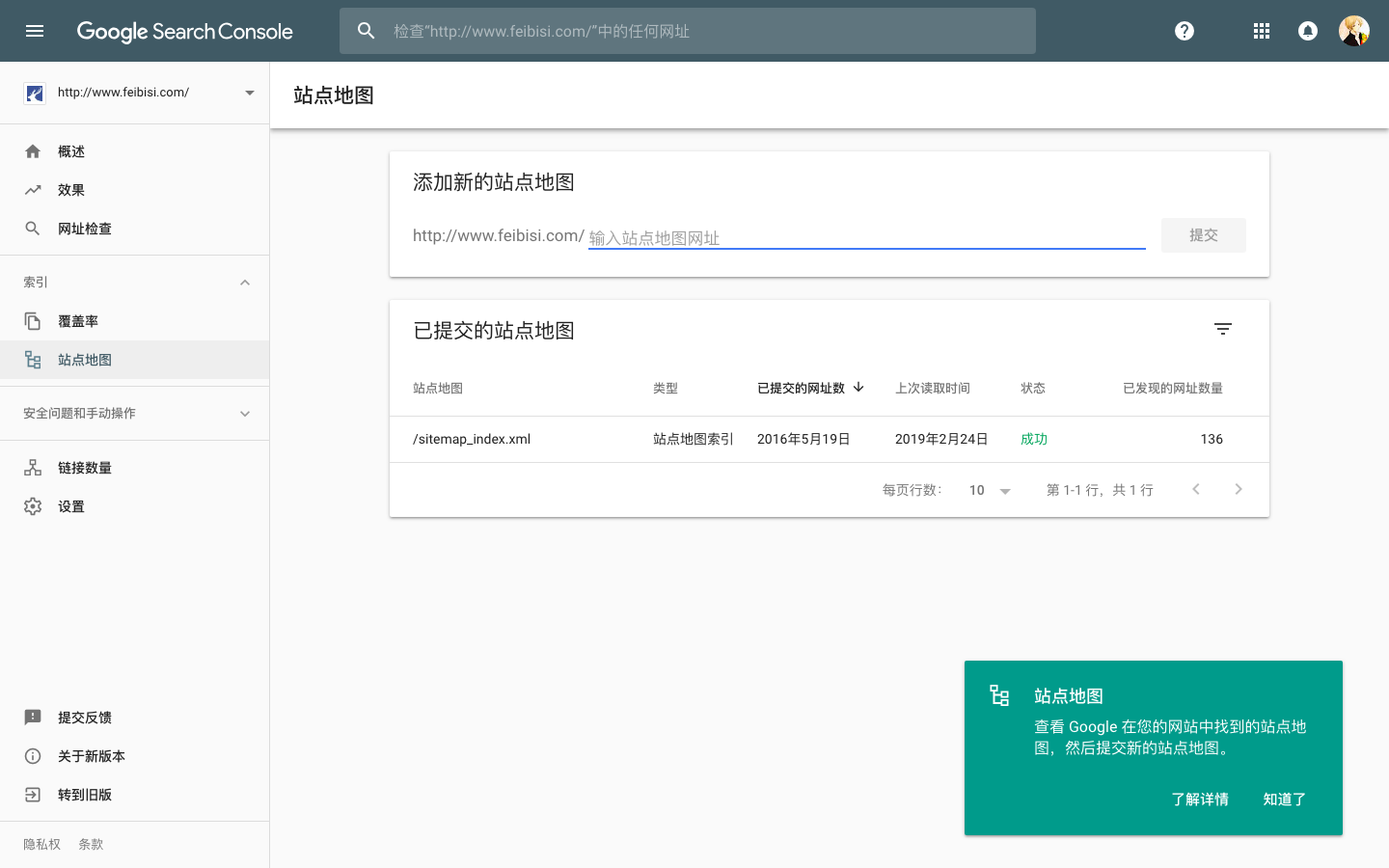Screen dimensions: 1389x868
Task: Click the 2019年2月24日 last read date
Action: click(941, 439)
